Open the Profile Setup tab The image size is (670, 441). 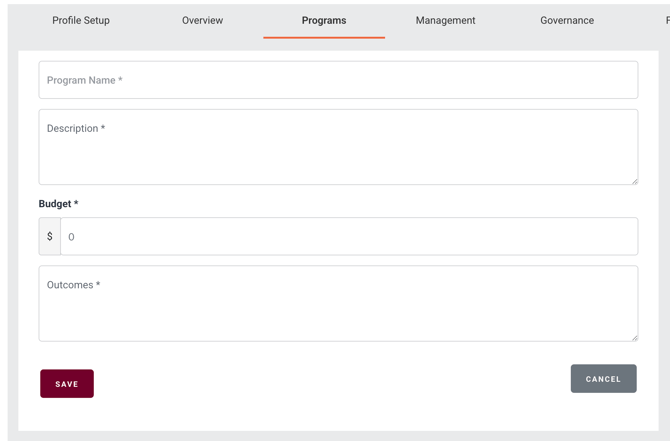point(81,20)
